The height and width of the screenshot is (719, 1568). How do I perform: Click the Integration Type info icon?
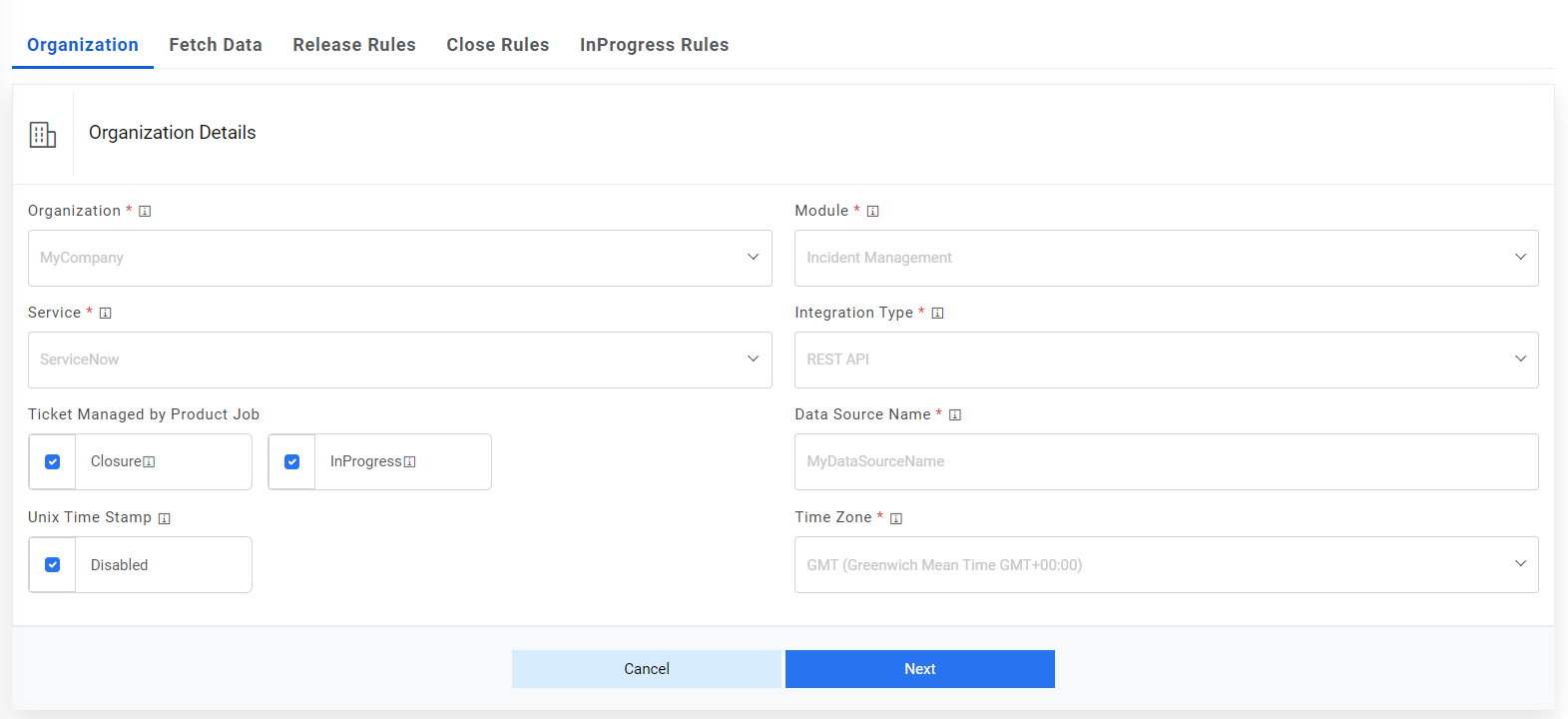pos(938,314)
